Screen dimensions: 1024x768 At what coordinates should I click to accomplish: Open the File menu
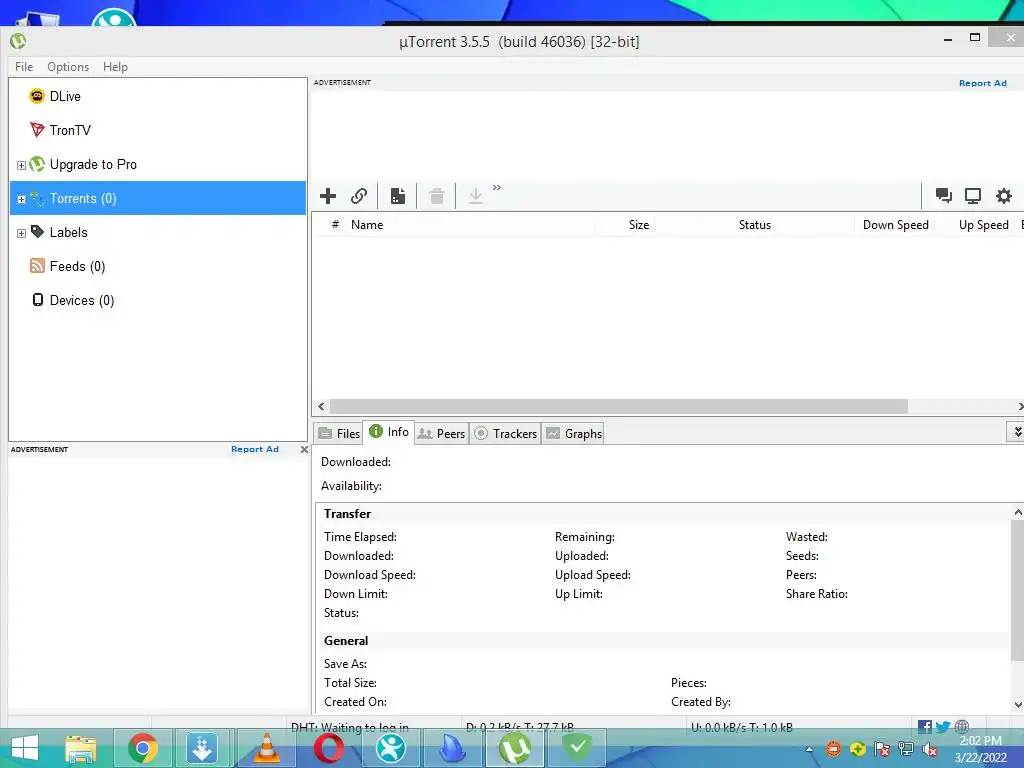[x=24, y=67]
